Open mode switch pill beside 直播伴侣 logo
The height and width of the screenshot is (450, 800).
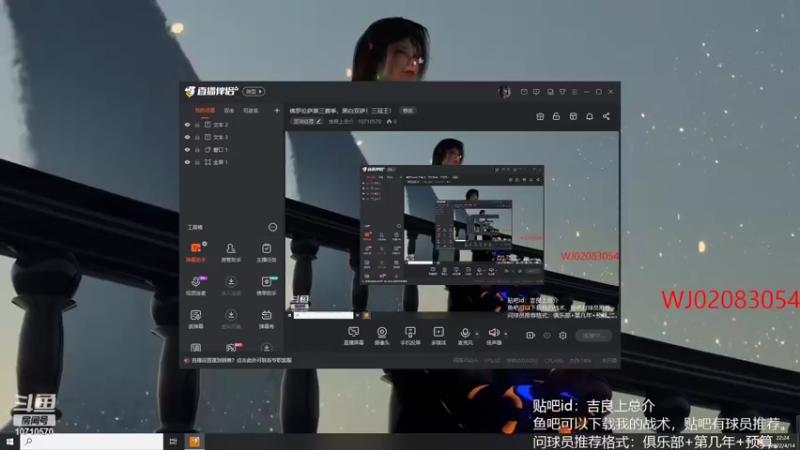(x=254, y=91)
